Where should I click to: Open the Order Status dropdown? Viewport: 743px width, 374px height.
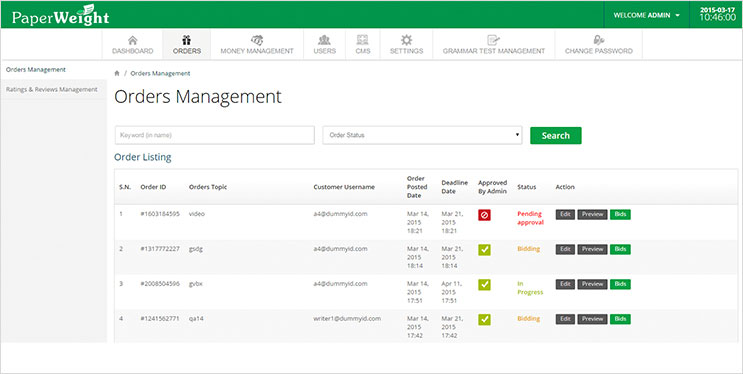(422, 135)
